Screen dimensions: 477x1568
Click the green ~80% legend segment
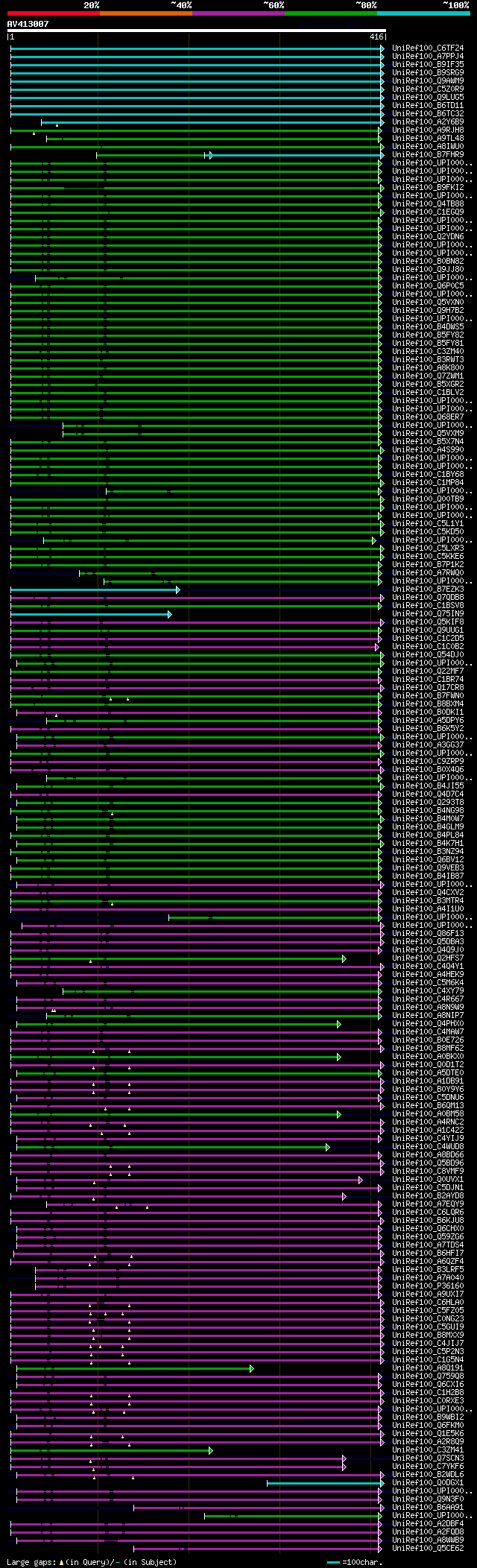tap(331, 13)
